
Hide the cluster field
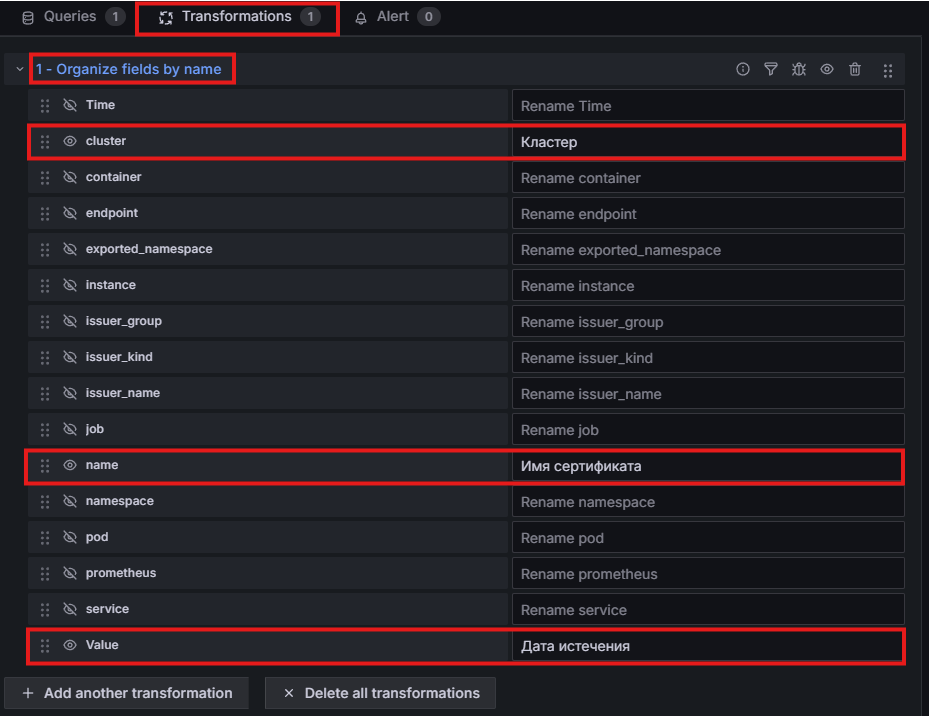(70, 141)
